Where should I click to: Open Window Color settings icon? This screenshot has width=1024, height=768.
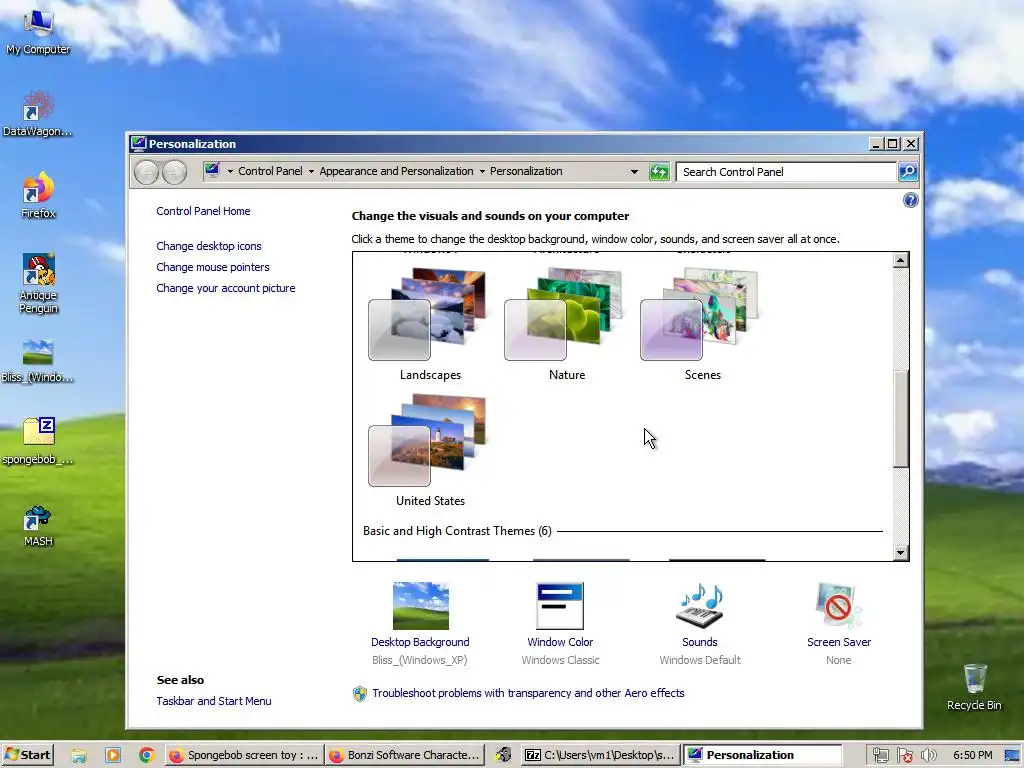(x=560, y=605)
